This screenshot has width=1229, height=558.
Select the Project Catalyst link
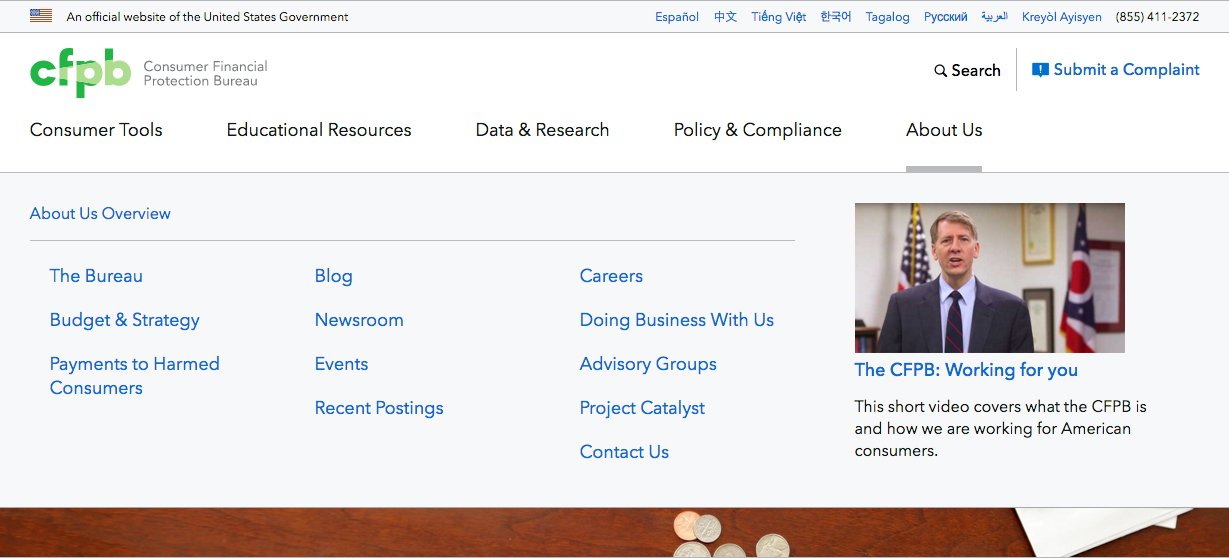click(642, 408)
